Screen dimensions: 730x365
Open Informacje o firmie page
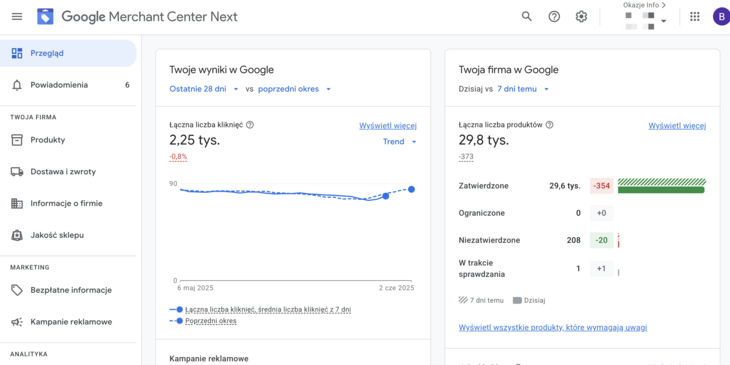pos(68,203)
